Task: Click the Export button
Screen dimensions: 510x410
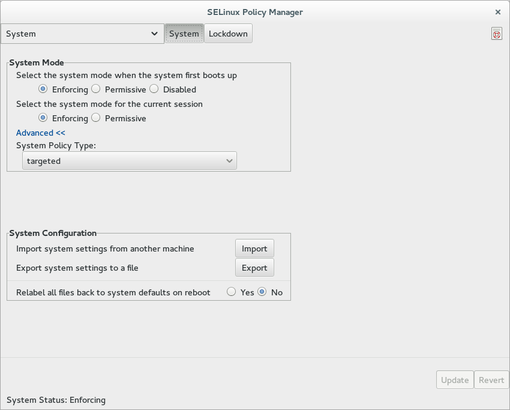Action: 254,268
